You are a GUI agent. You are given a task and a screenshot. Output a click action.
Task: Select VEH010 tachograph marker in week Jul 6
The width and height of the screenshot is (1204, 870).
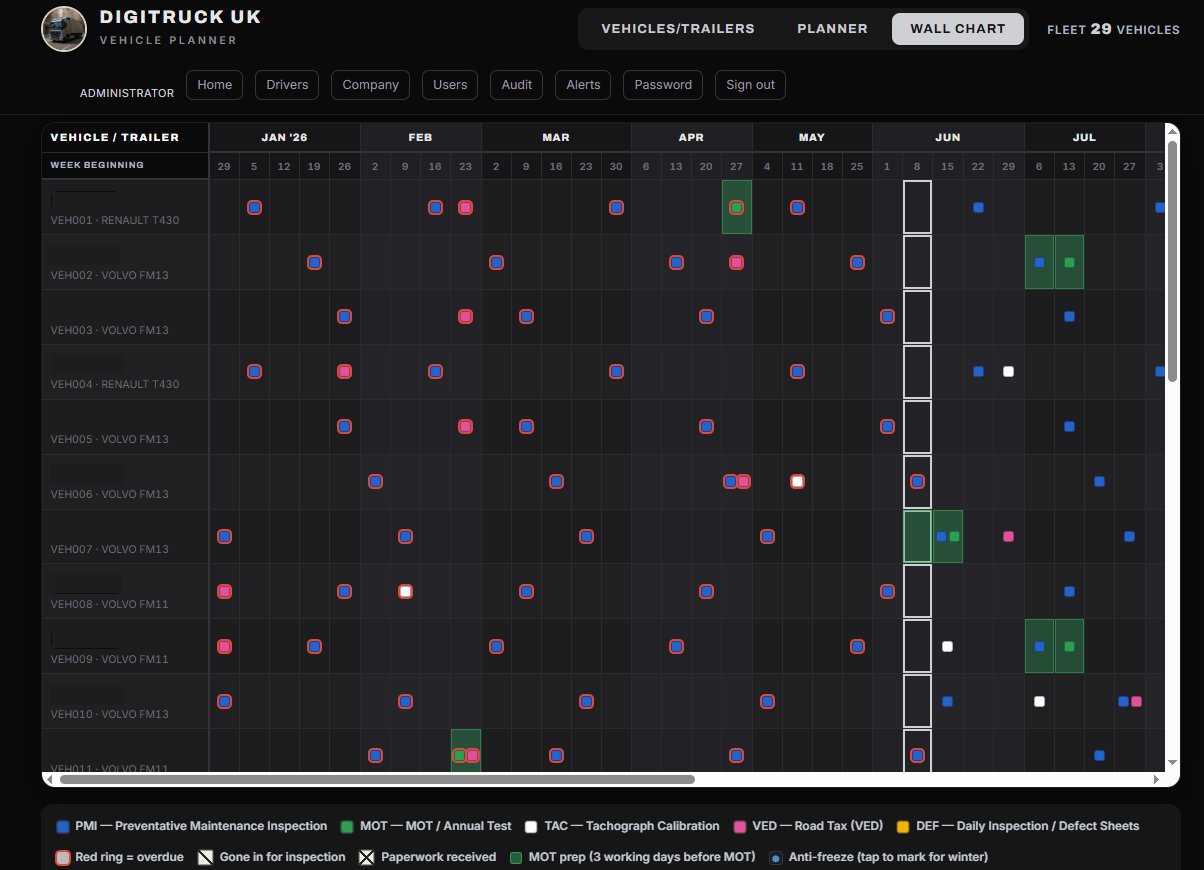tap(1039, 701)
